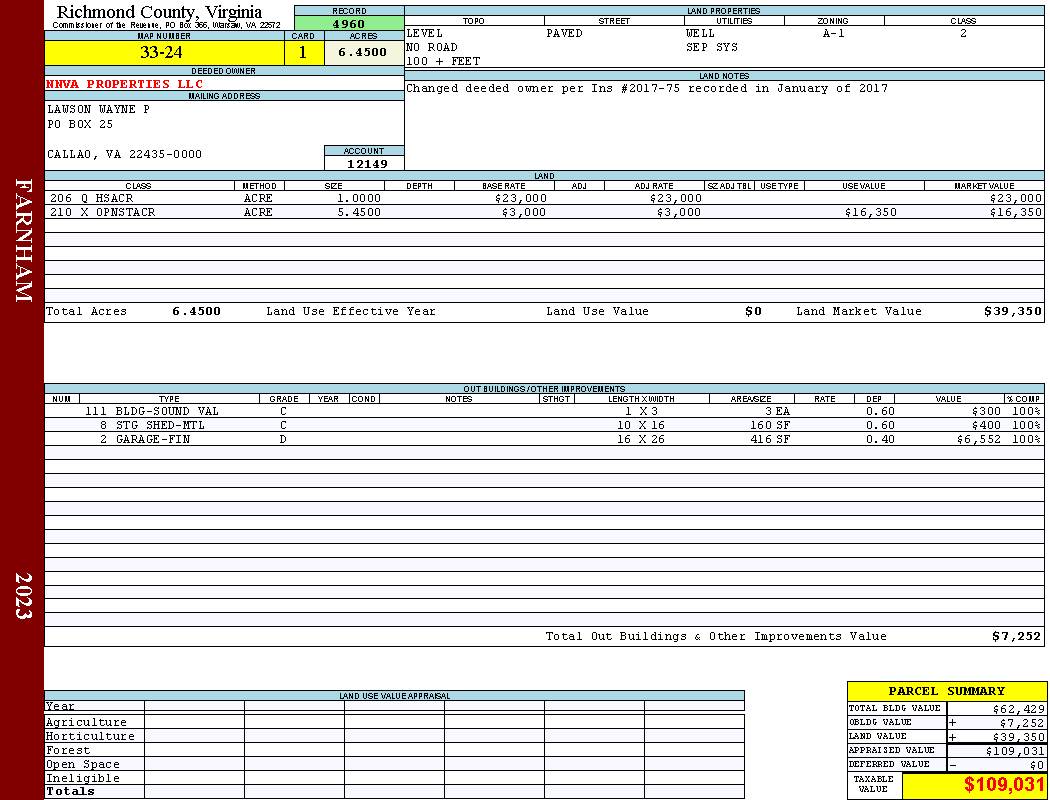The image size is (1050, 800).
Task: Click the Richmond County, Virginia title
Action: tap(159, 11)
